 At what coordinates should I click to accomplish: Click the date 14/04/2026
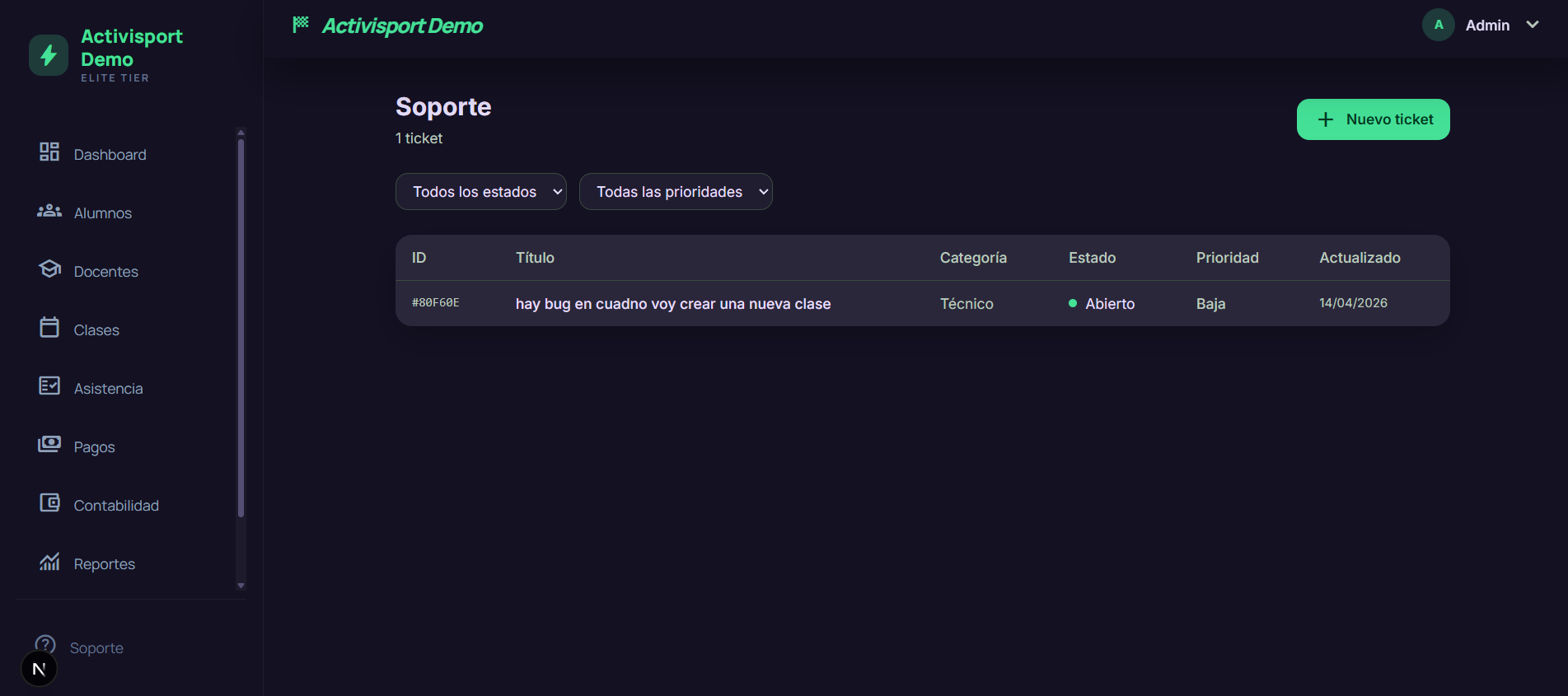1353,303
